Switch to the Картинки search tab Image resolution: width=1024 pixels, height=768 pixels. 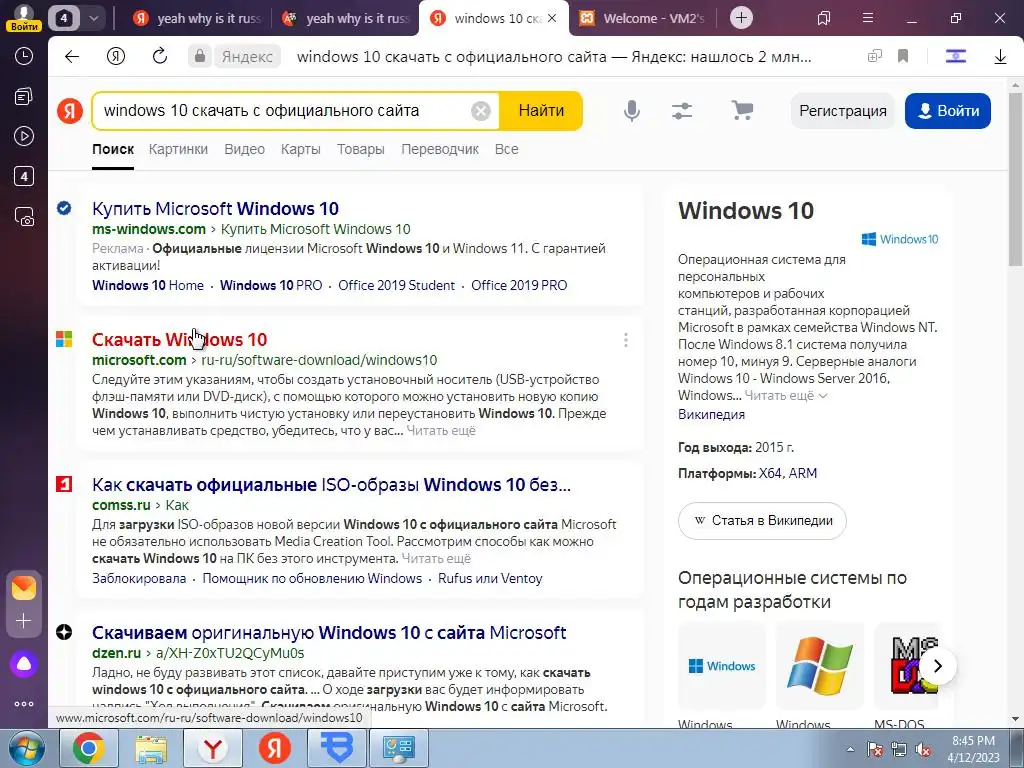pos(178,150)
